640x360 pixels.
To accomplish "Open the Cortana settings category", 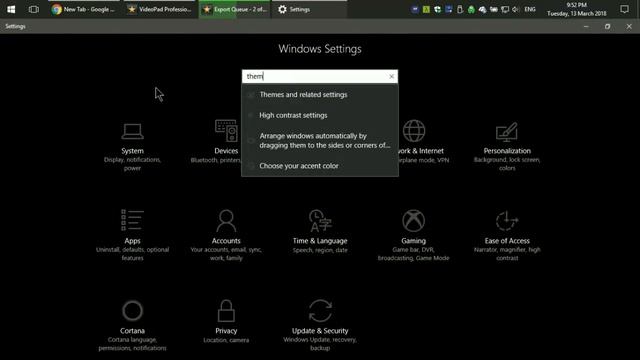I will coord(132,326).
